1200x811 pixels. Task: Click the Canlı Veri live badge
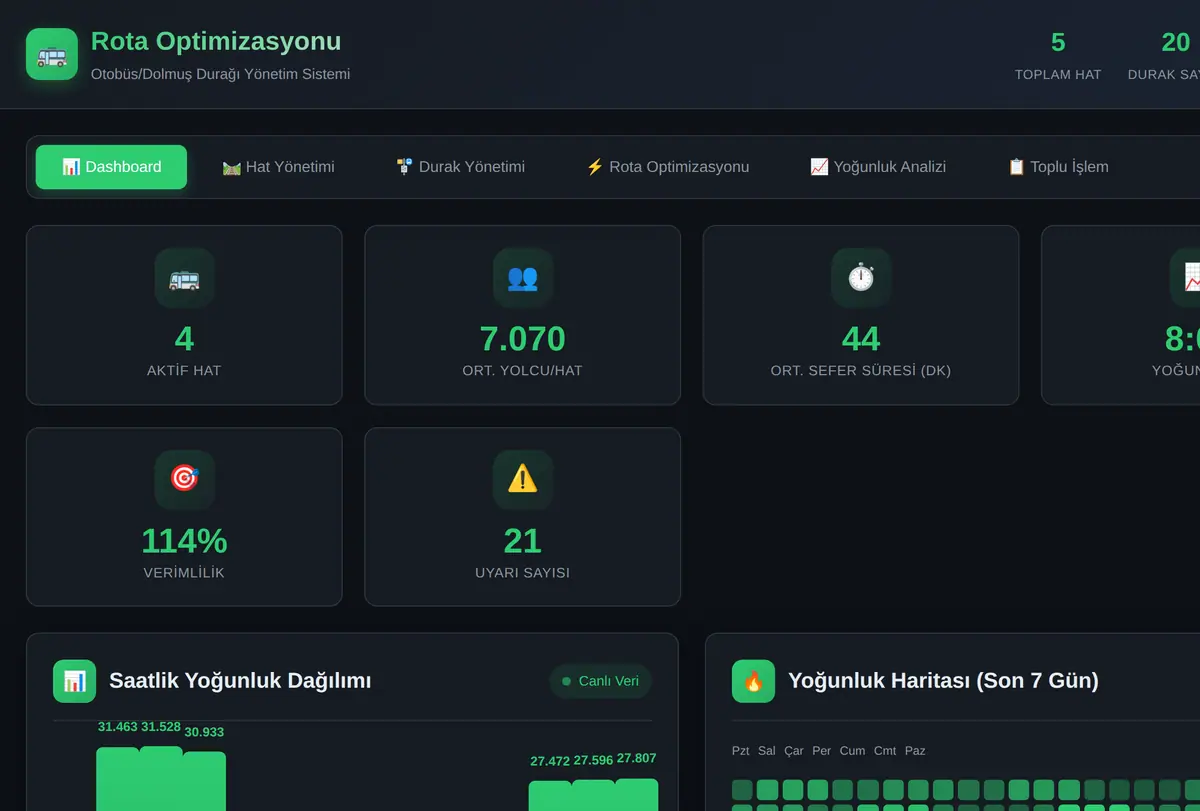(600, 681)
